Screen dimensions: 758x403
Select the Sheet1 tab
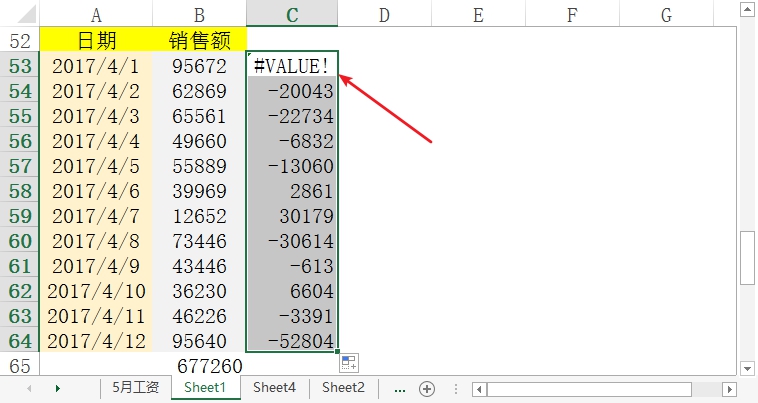[205, 388]
